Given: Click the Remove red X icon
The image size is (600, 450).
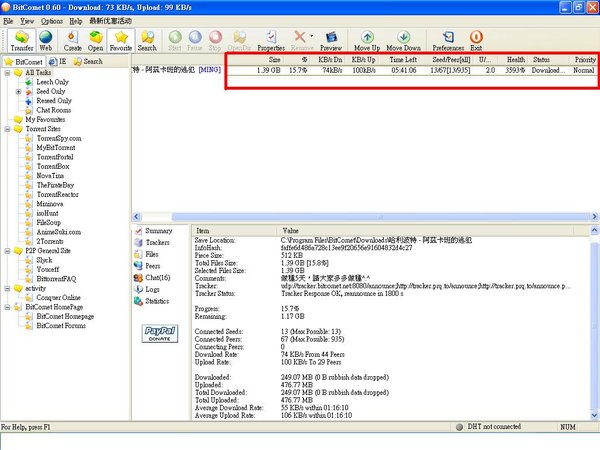Looking at the screenshot, I should click(300, 37).
